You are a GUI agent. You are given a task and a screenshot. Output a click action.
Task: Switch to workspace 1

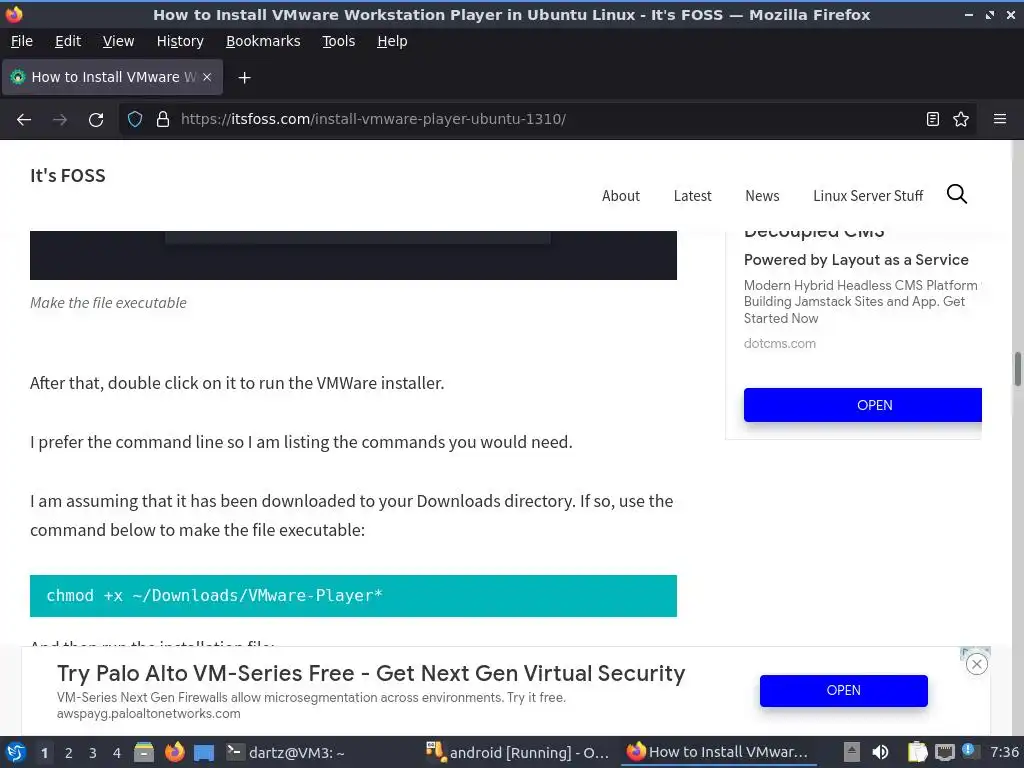pyautogui.click(x=44, y=753)
